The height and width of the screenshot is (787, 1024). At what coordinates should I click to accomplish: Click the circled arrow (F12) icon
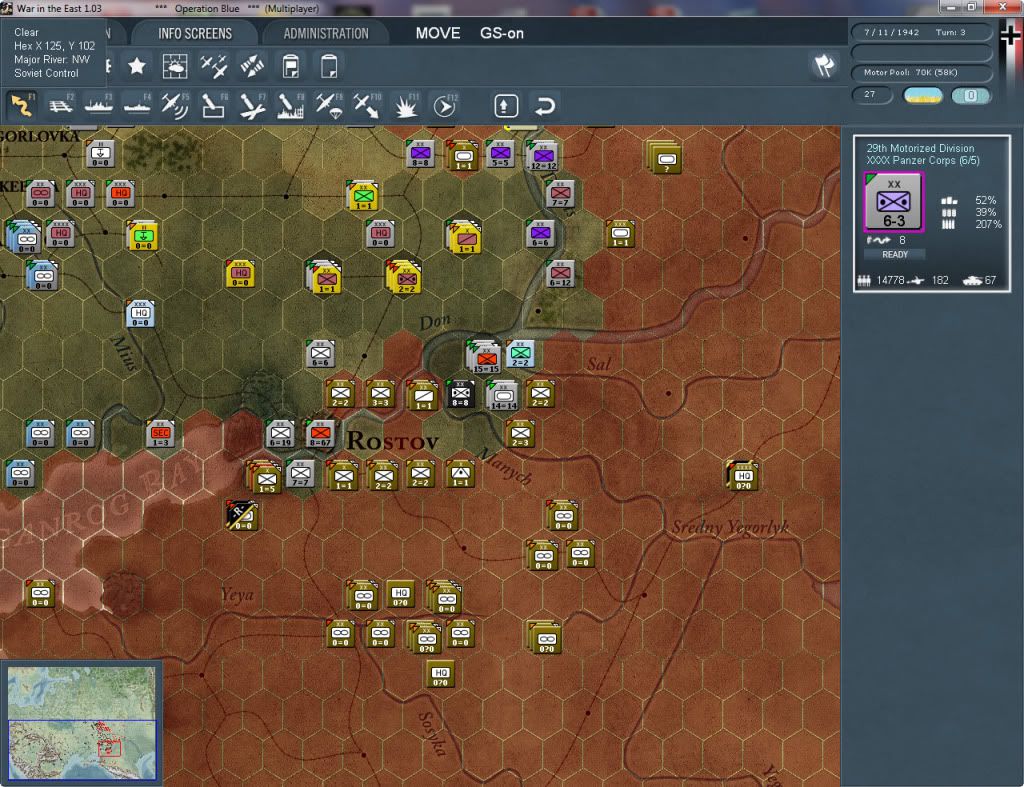pyautogui.click(x=444, y=105)
